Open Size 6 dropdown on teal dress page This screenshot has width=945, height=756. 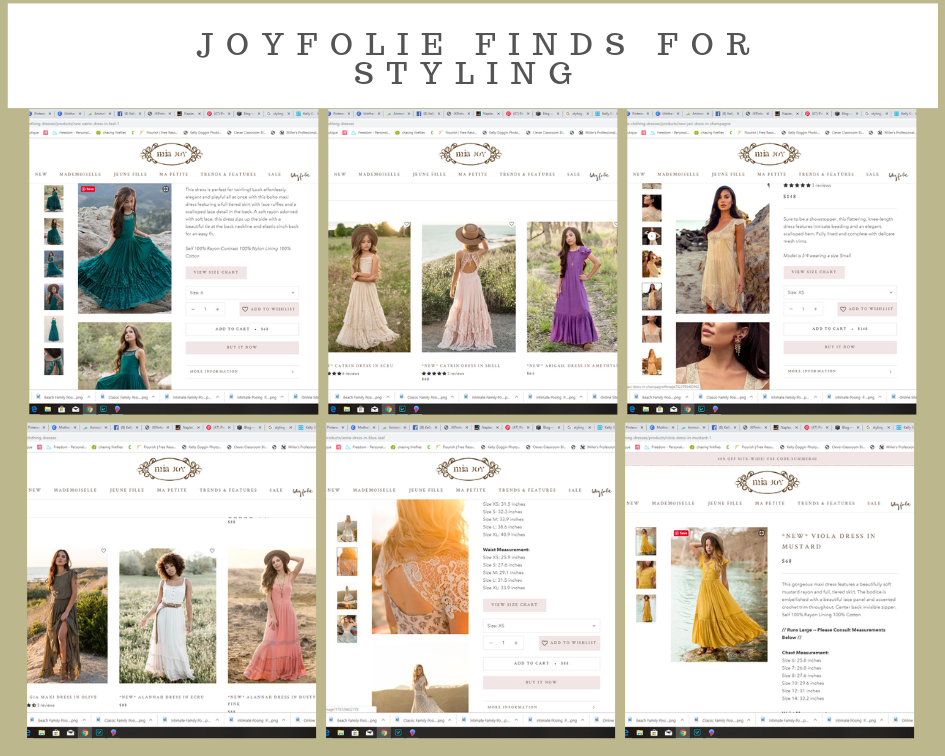click(x=242, y=292)
